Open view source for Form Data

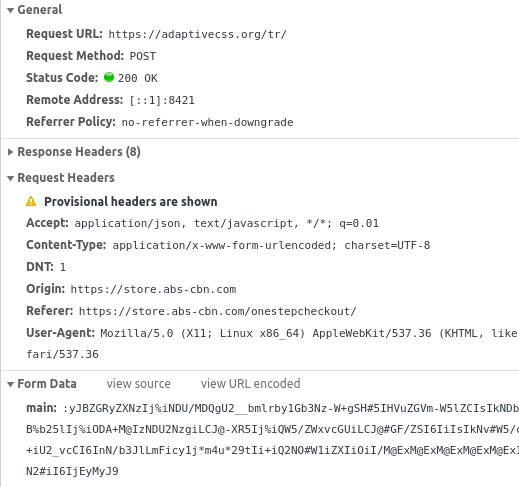pyautogui.click(x=138, y=384)
